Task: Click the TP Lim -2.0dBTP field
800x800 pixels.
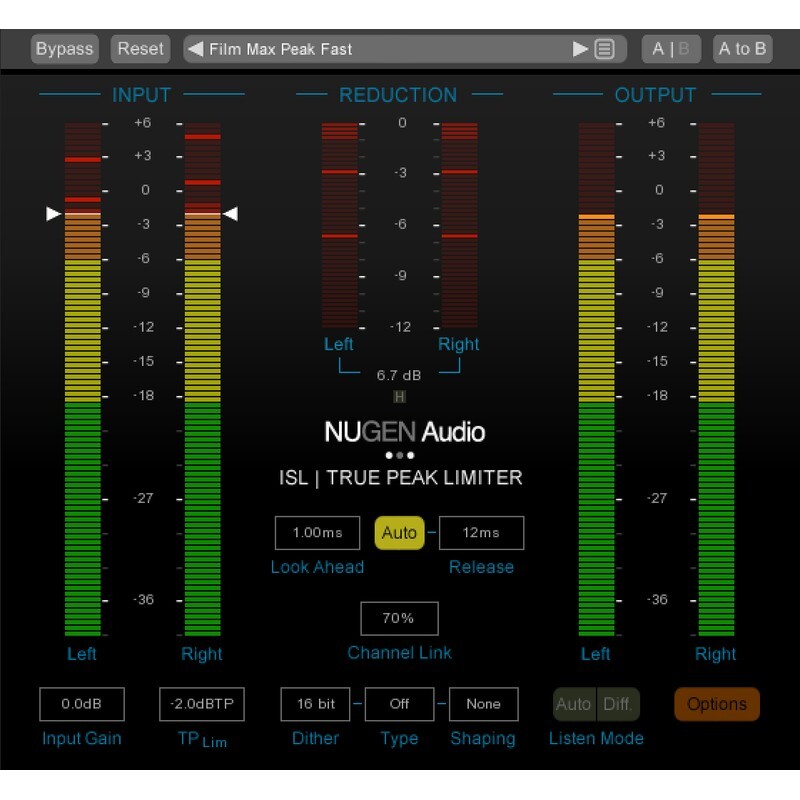Action: tap(202, 704)
